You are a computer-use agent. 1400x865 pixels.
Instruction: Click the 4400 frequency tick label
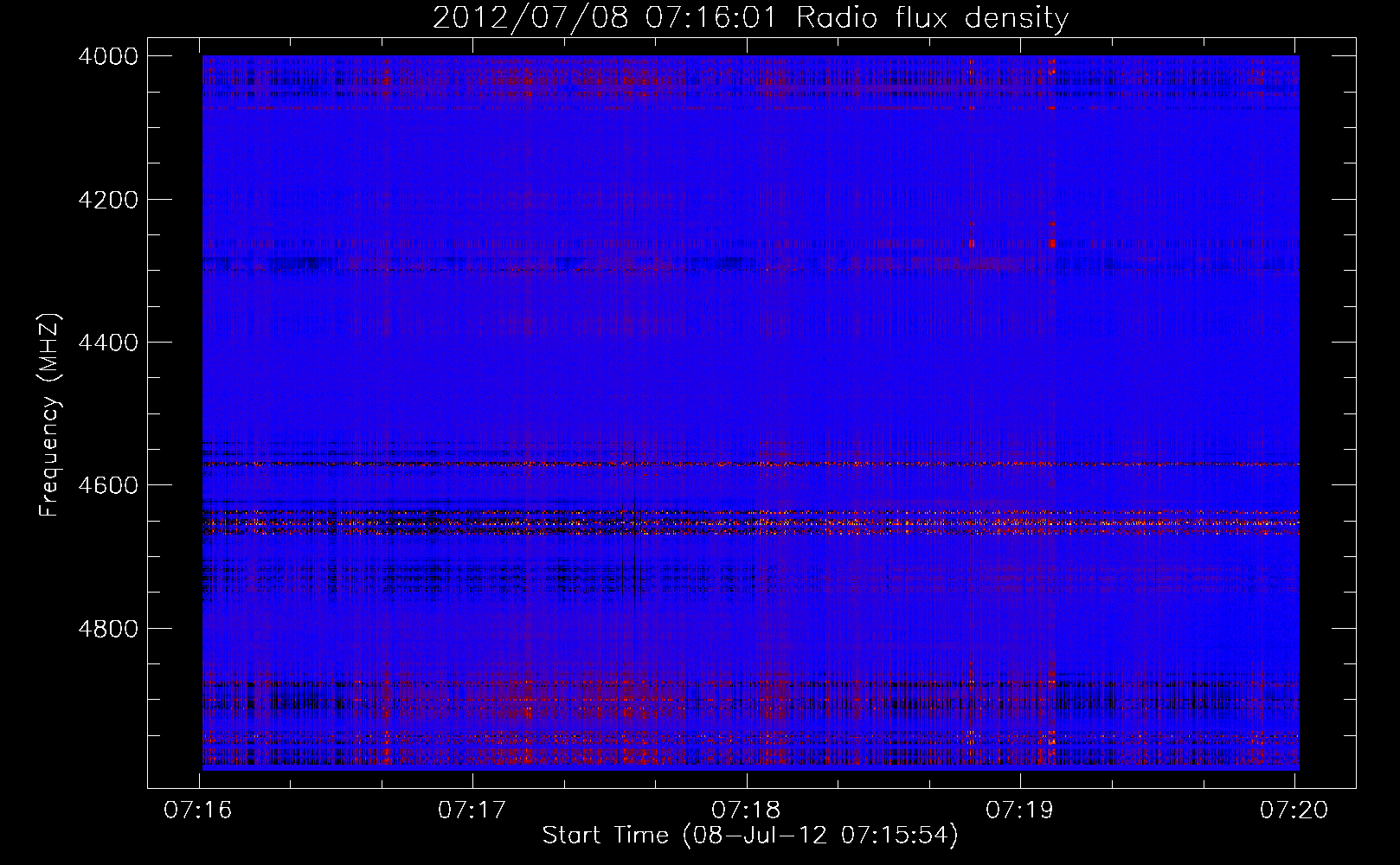point(108,343)
